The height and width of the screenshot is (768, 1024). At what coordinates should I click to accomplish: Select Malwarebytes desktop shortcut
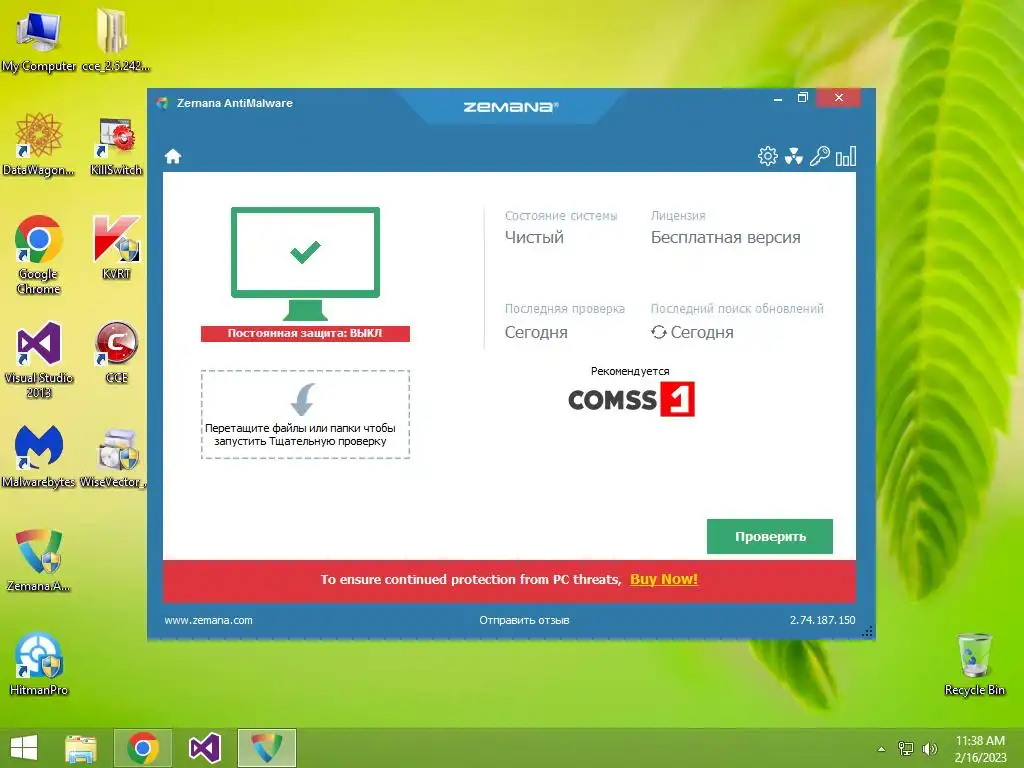pos(39,456)
